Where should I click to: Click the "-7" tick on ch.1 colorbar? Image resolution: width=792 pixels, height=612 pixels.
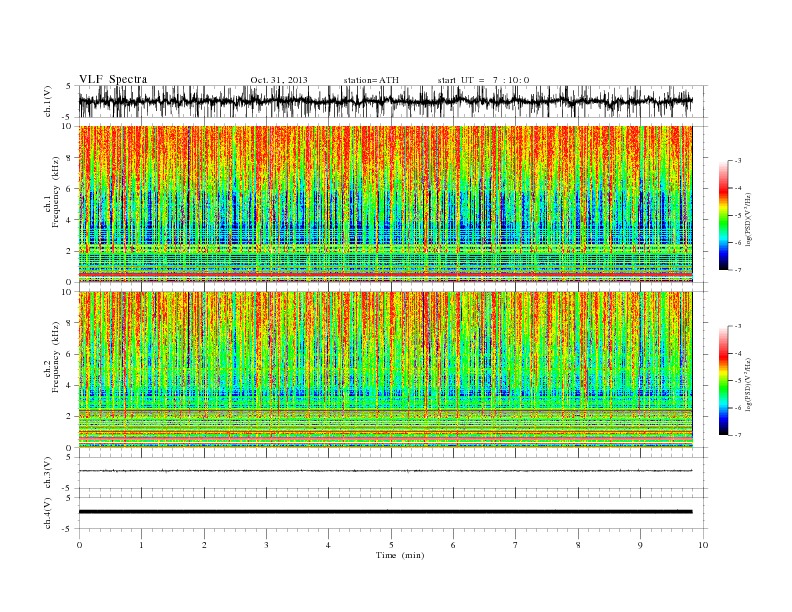[x=738, y=270]
